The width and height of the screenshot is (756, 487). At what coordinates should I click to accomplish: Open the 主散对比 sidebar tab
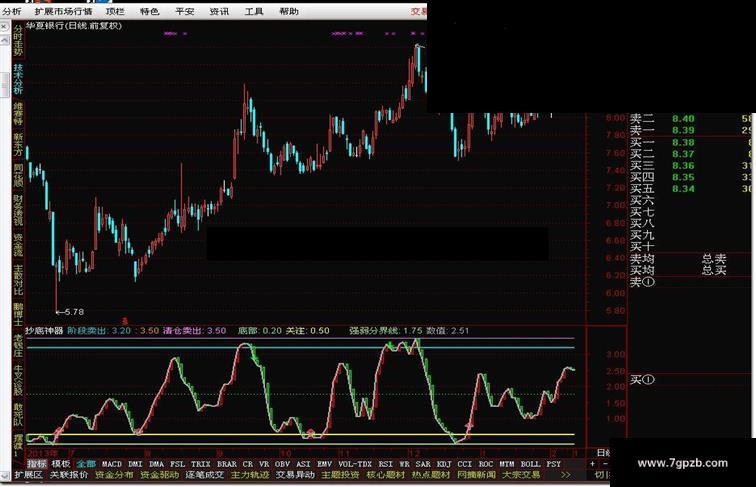pyautogui.click(x=18, y=280)
